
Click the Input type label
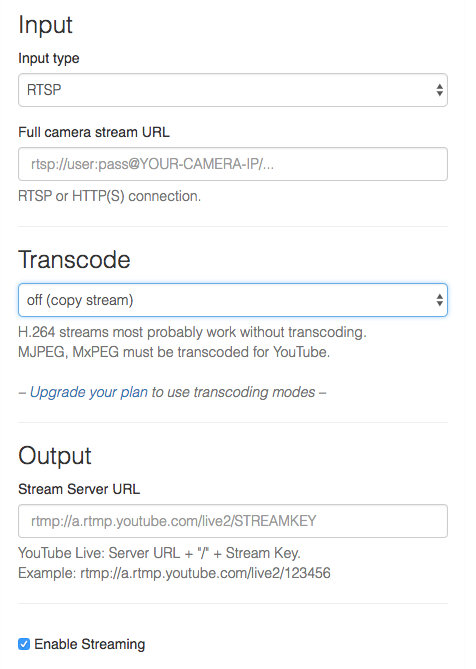49,58
